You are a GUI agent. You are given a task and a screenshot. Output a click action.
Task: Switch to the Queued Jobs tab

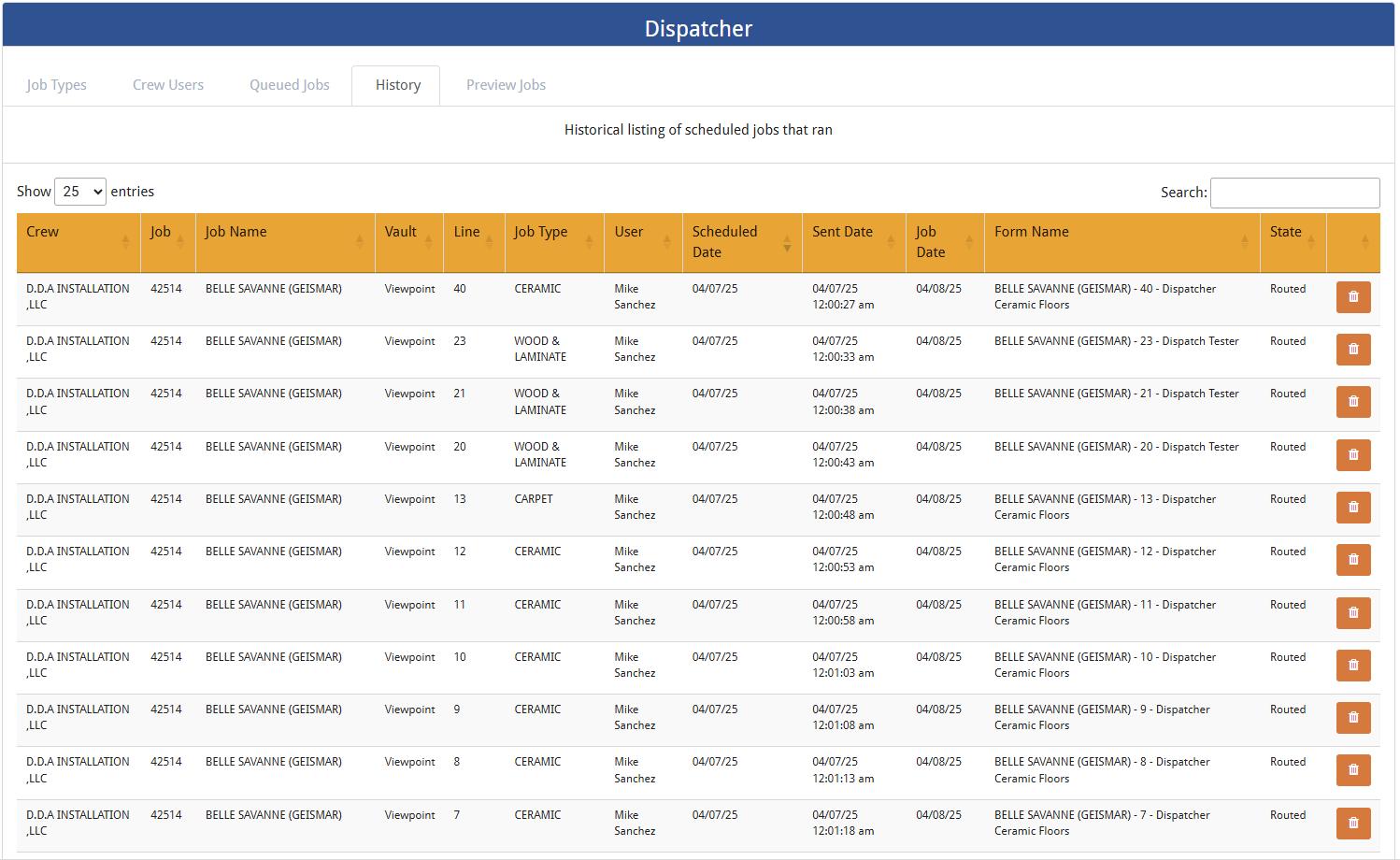point(289,84)
